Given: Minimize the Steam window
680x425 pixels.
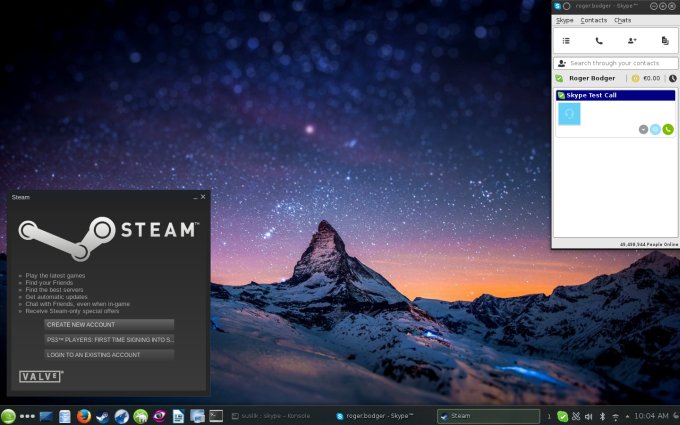Looking at the screenshot, I should point(195,197).
